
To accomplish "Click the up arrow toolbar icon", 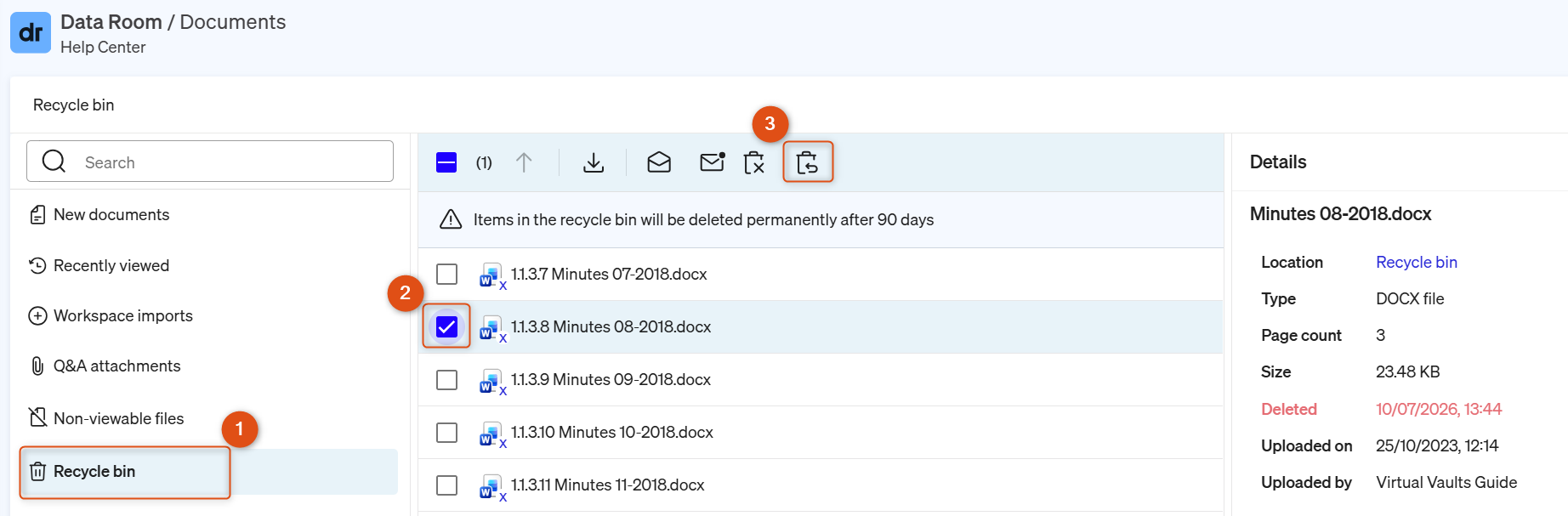I will [x=524, y=162].
